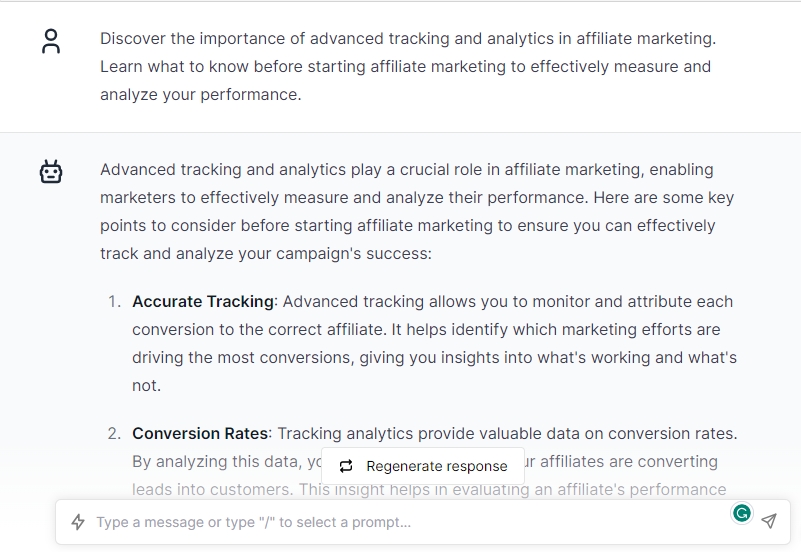The width and height of the screenshot is (801, 552).
Task: Click the lone word "not." ending item one
Action: (x=146, y=385)
